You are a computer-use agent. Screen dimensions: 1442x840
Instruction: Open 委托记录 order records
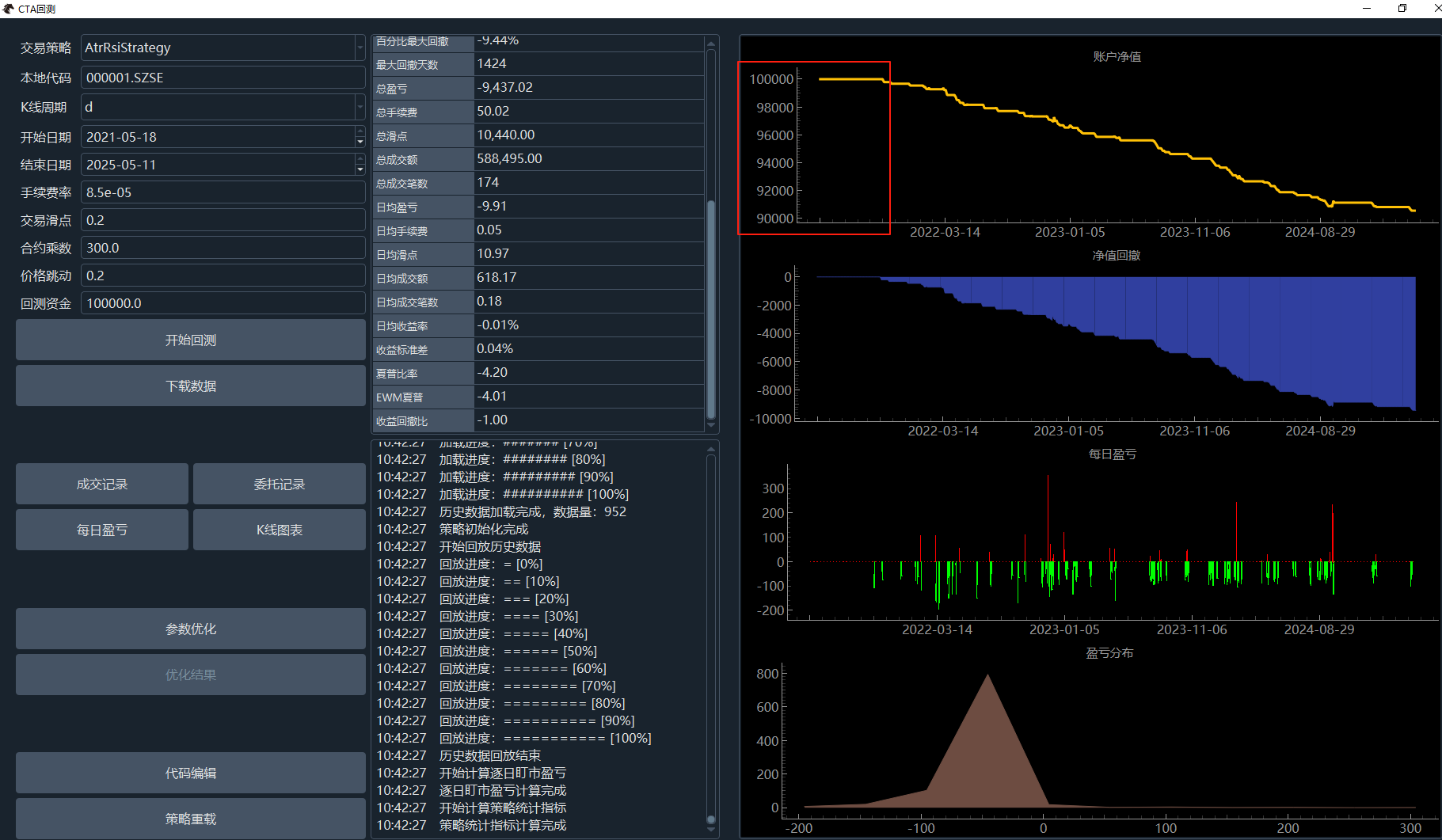tap(280, 484)
